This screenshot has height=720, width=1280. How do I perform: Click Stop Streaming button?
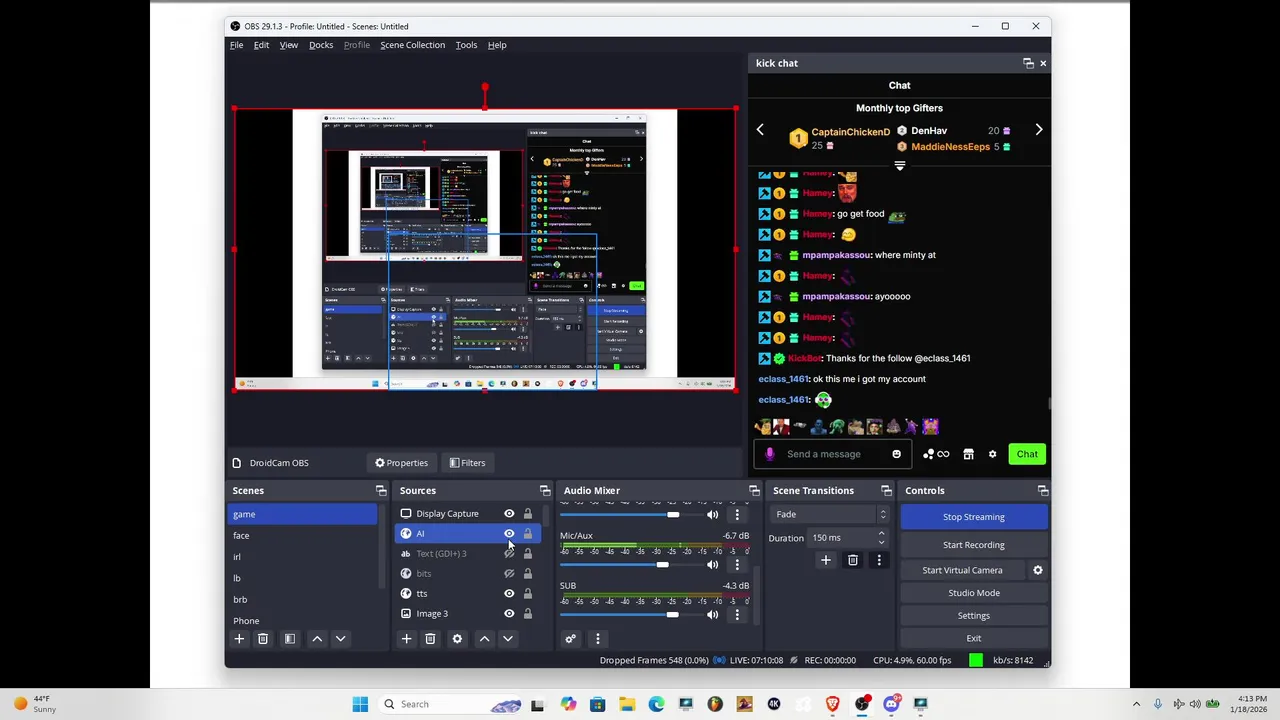974,517
